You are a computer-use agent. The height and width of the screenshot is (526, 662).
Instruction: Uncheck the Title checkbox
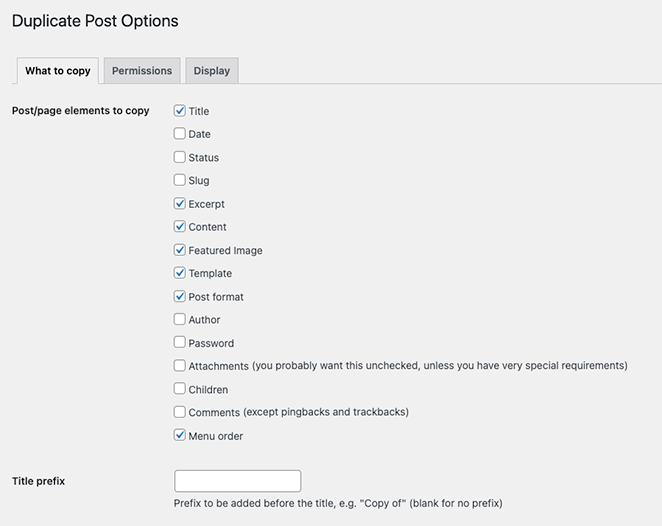tap(179, 111)
